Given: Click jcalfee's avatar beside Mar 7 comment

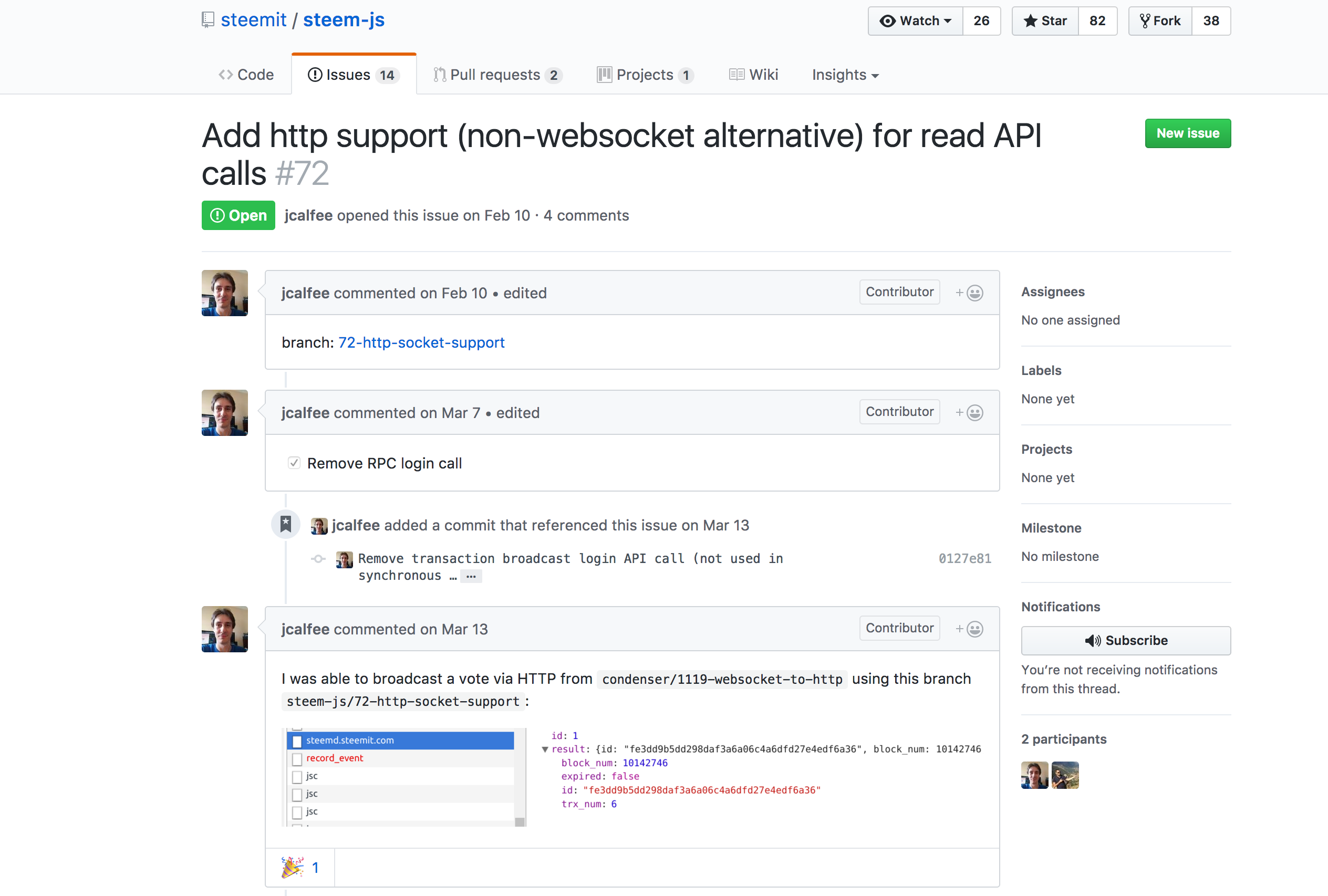Looking at the screenshot, I should coord(224,413).
